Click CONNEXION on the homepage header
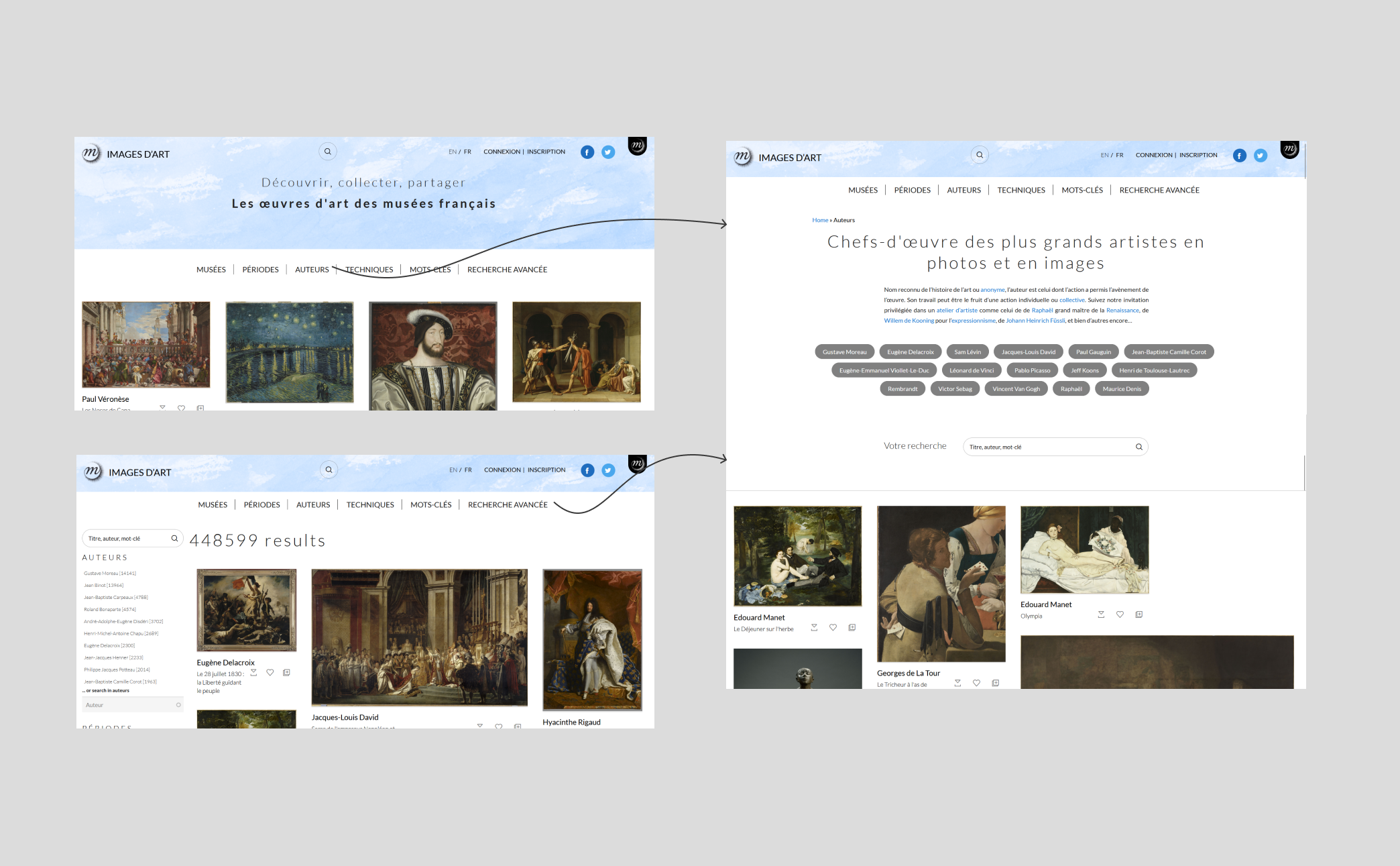The image size is (1400, 866). (502, 152)
